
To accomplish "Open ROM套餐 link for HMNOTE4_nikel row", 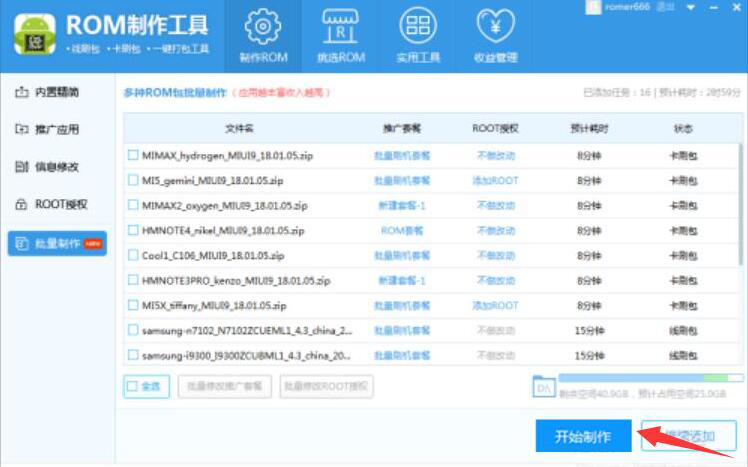I will click(402, 231).
